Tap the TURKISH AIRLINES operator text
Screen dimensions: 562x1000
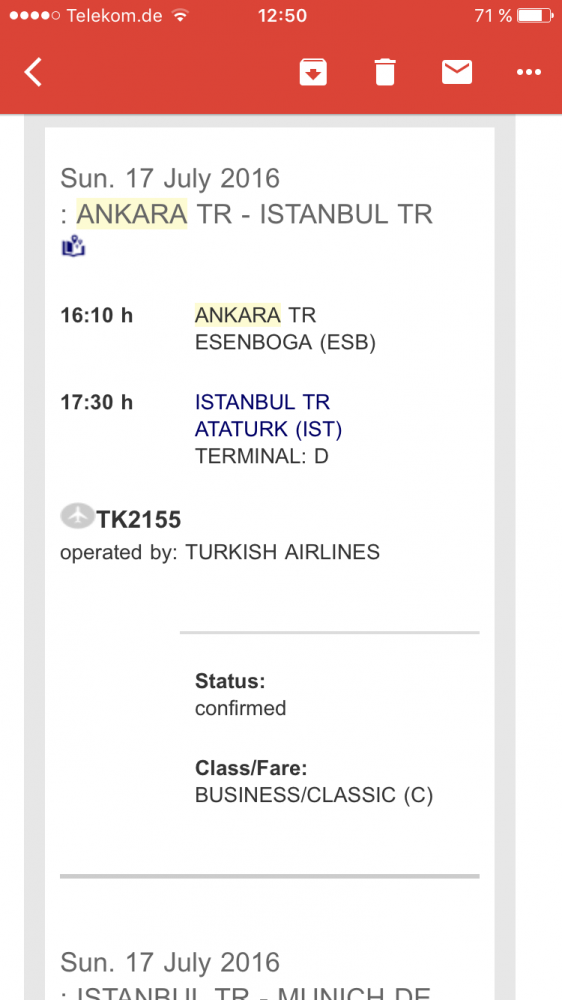click(x=283, y=552)
